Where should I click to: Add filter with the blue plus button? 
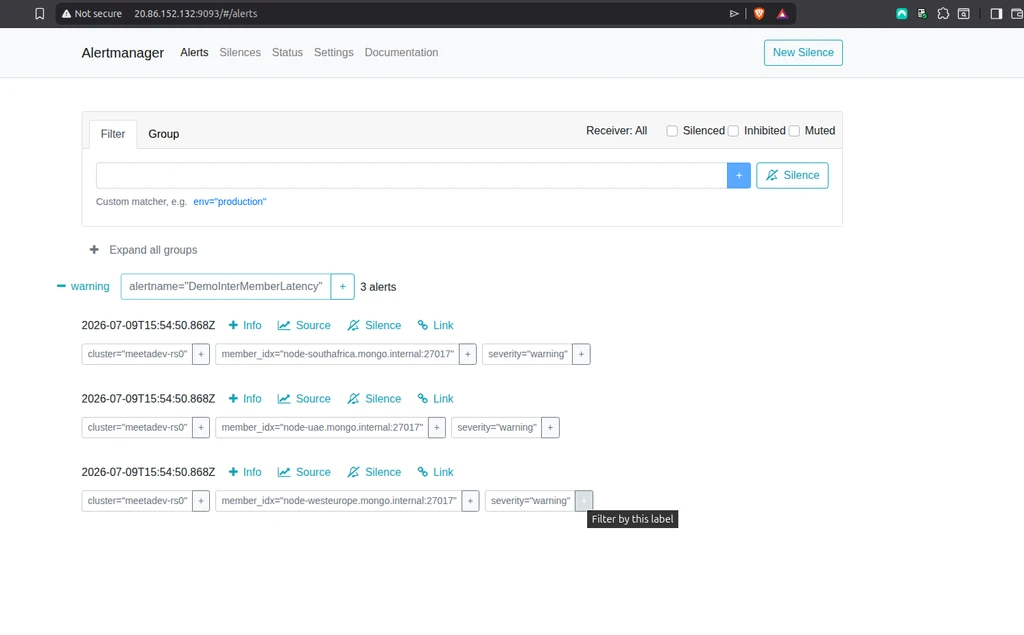point(739,175)
